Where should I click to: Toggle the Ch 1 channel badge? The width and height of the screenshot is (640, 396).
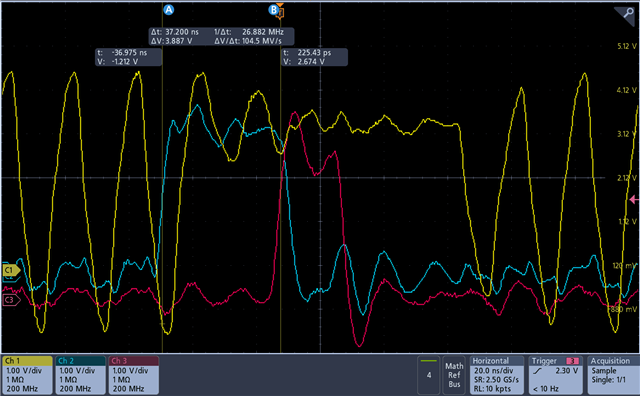[x=27, y=375]
